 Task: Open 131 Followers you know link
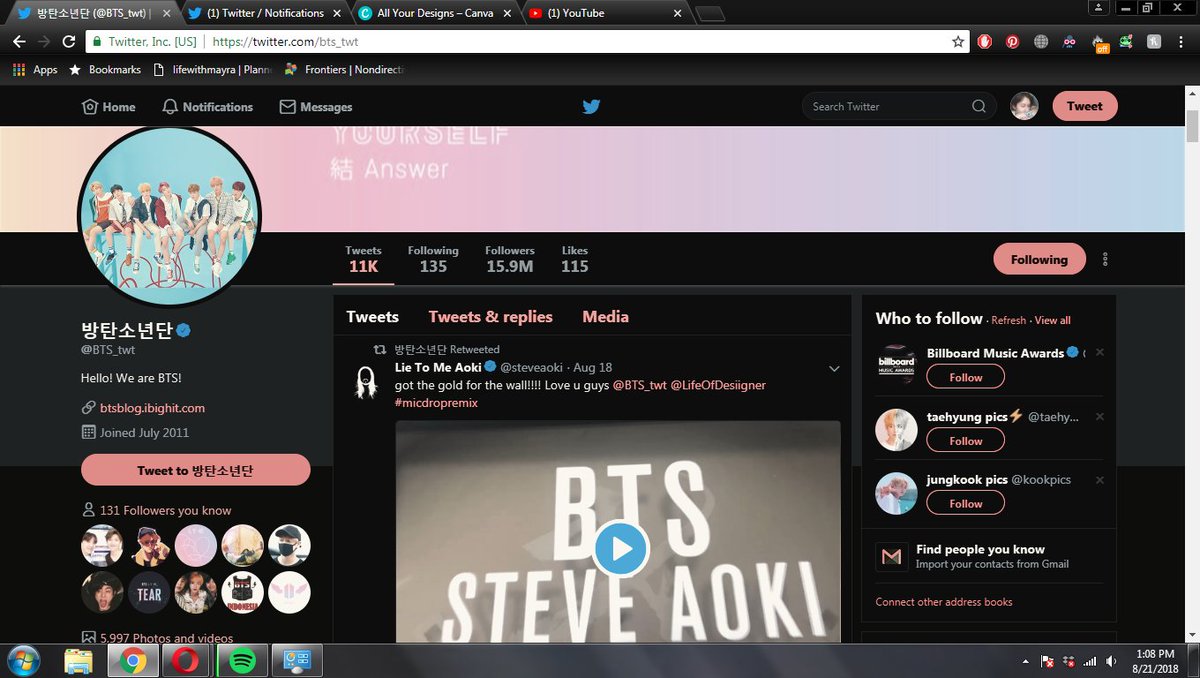[x=165, y=510]
